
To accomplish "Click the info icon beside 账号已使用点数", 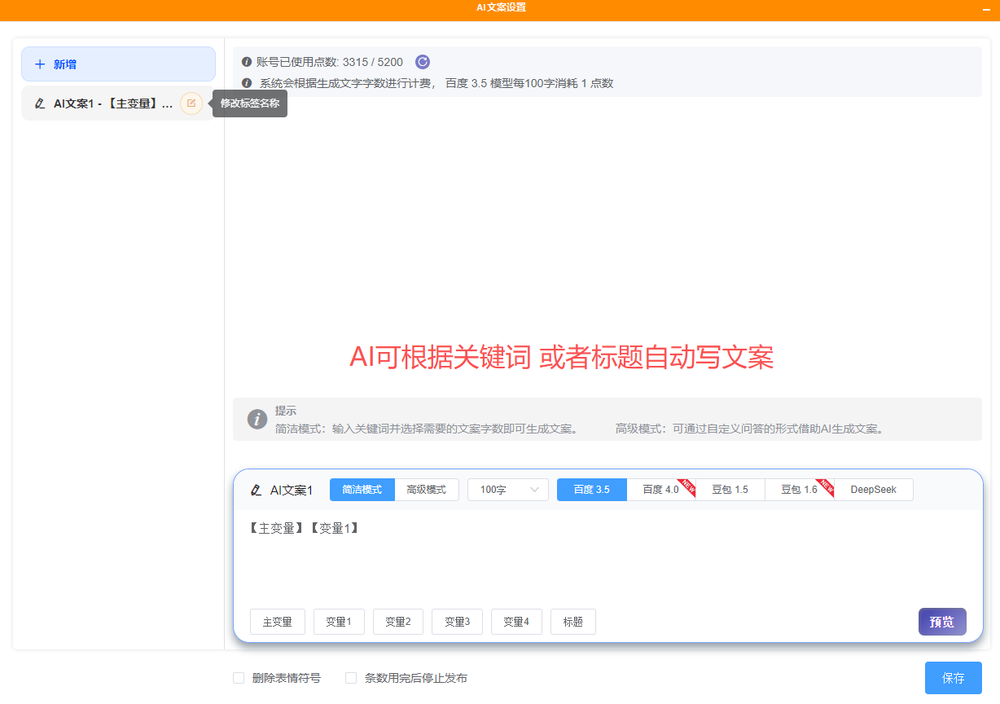I will click(246, 61).
